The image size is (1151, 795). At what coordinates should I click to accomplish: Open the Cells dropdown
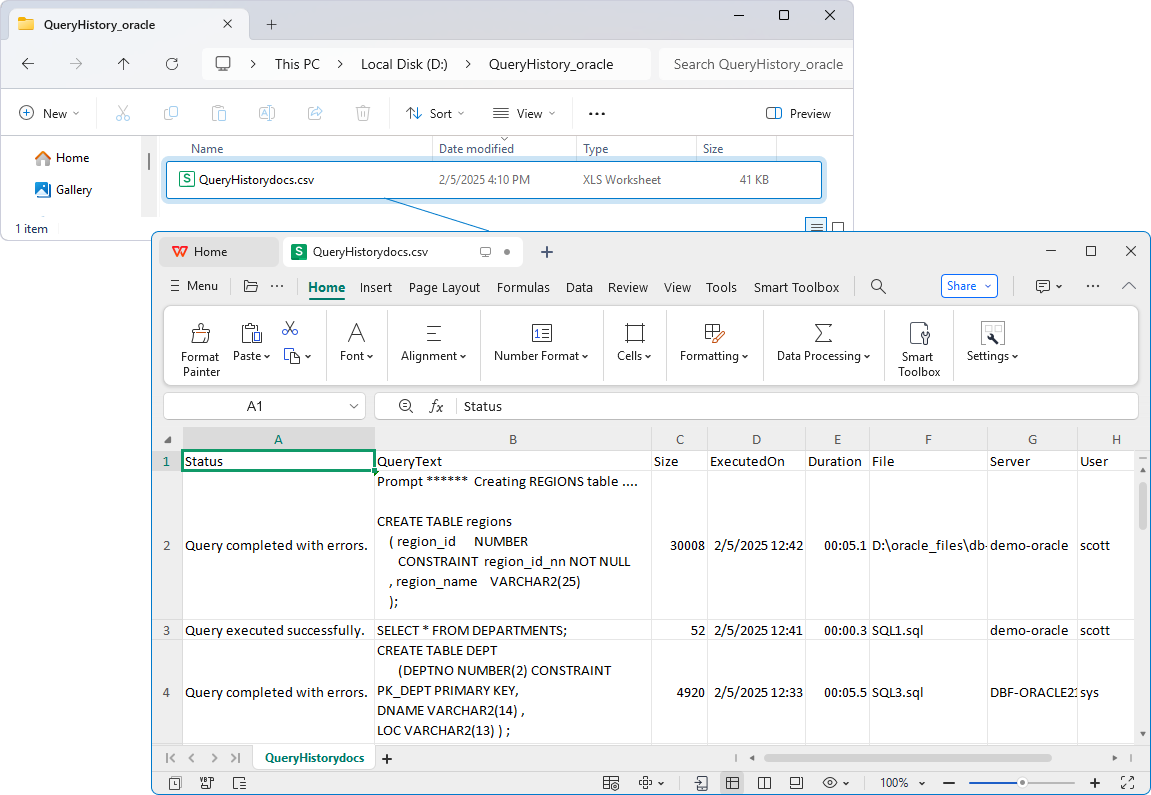(634, 343)
